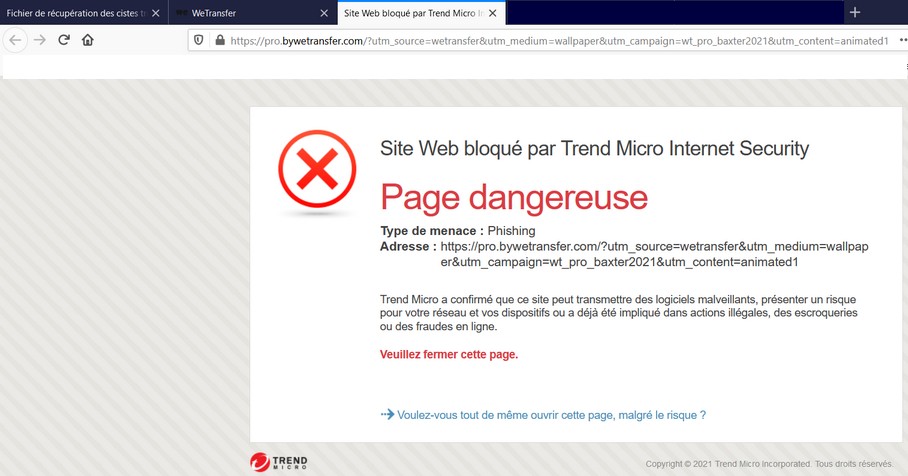Click the Trend Micro copyright notice
Image resolution: width=908 pixels, height=476 pixels.
pos(769,464)
